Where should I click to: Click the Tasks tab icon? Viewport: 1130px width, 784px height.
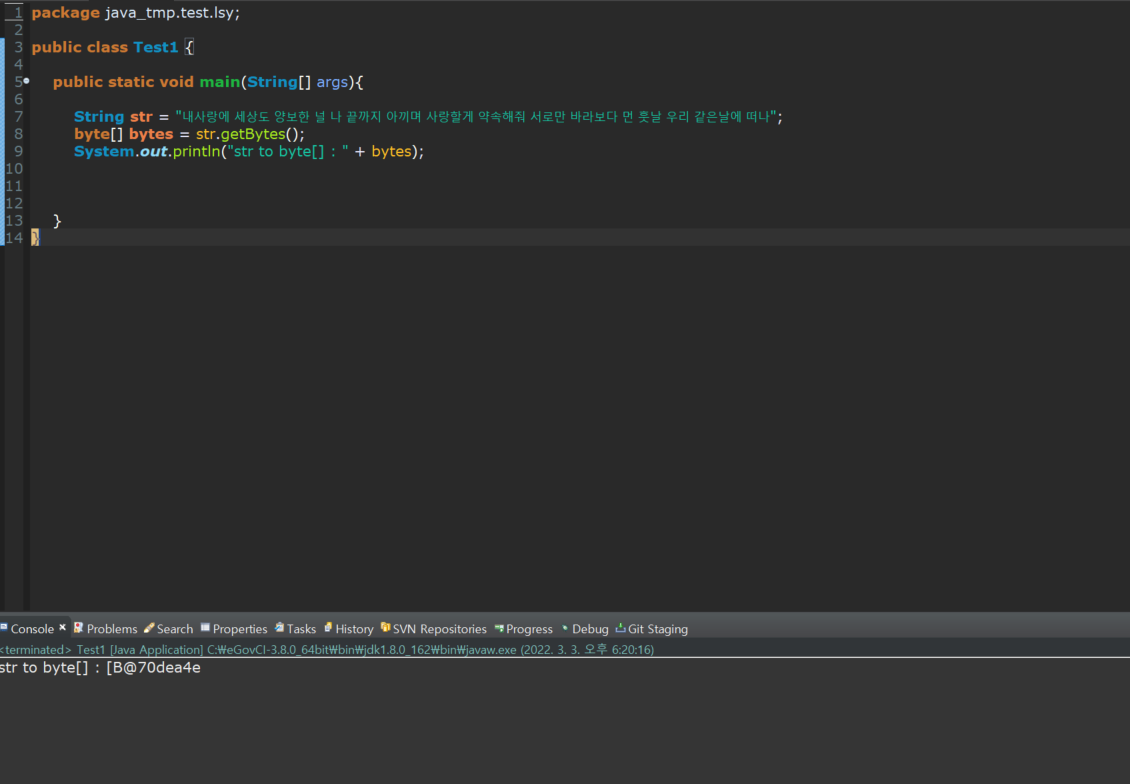(279, 628)
